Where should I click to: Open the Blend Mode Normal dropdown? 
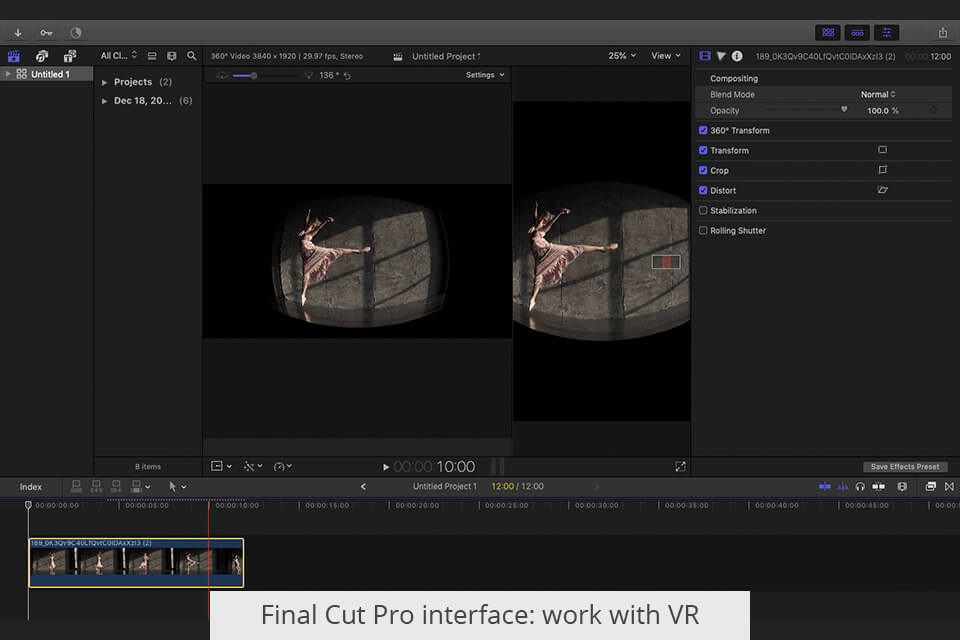click(x=878, y=94)
